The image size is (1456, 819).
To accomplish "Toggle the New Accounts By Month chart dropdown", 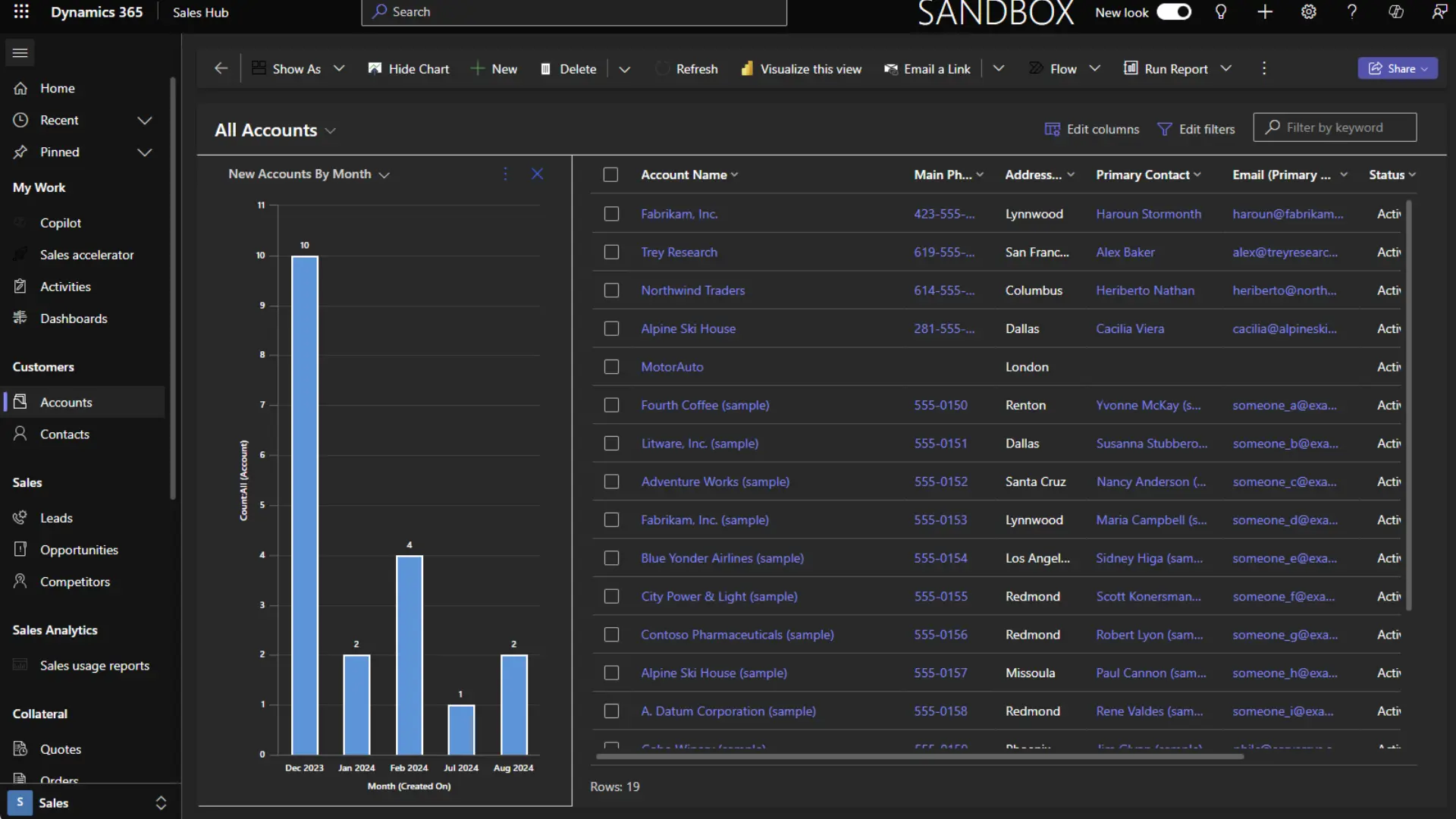I will 384,174.
